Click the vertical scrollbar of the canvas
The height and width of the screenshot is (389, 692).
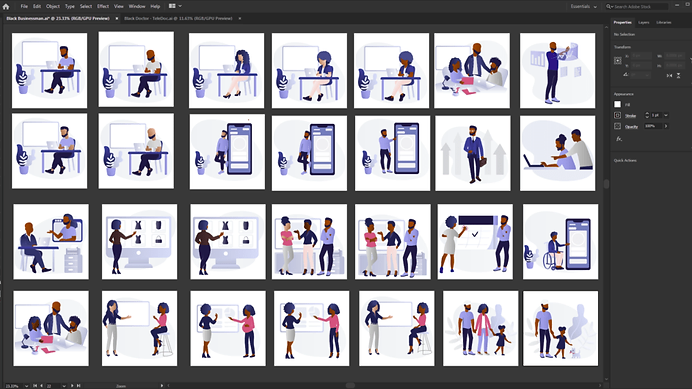tap(606, 183)
